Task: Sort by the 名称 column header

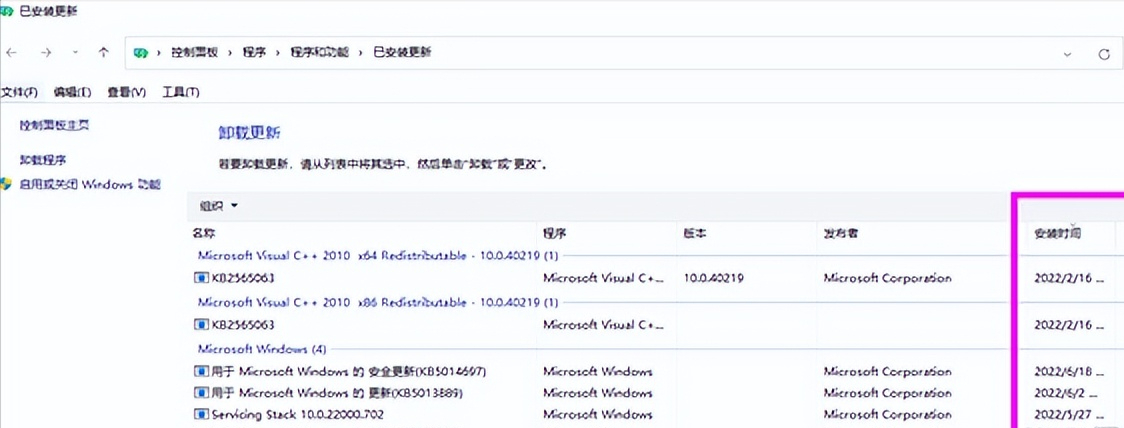Action: (204, 233)
